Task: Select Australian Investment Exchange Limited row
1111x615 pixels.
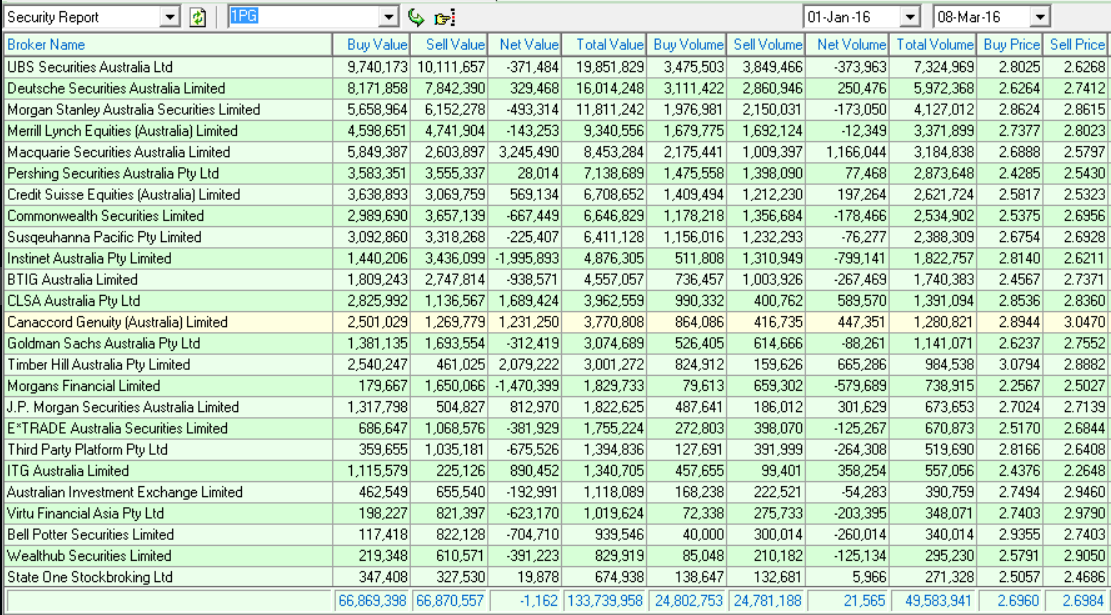Action: click(x=555, y=492)
